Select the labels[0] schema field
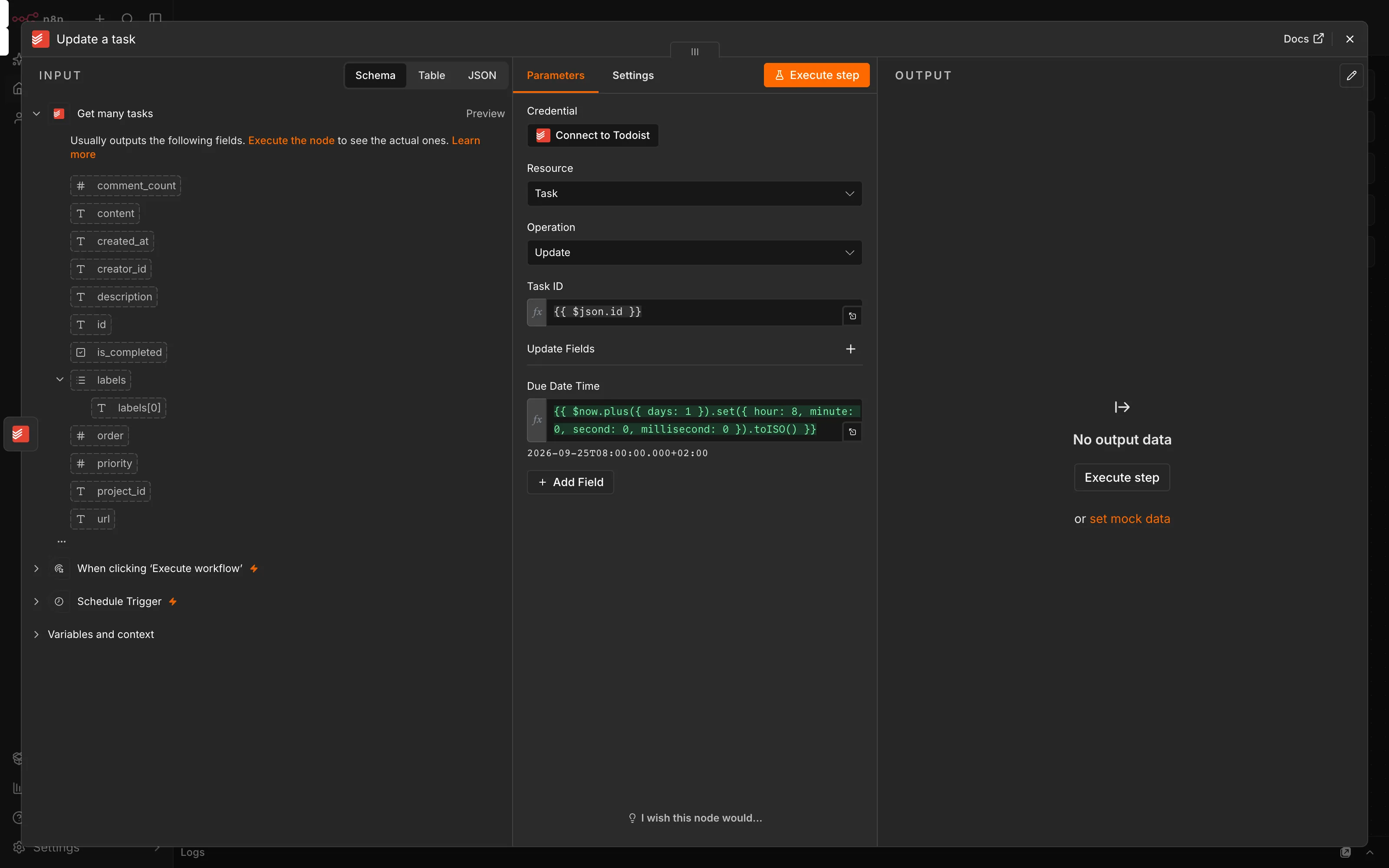 128,408
